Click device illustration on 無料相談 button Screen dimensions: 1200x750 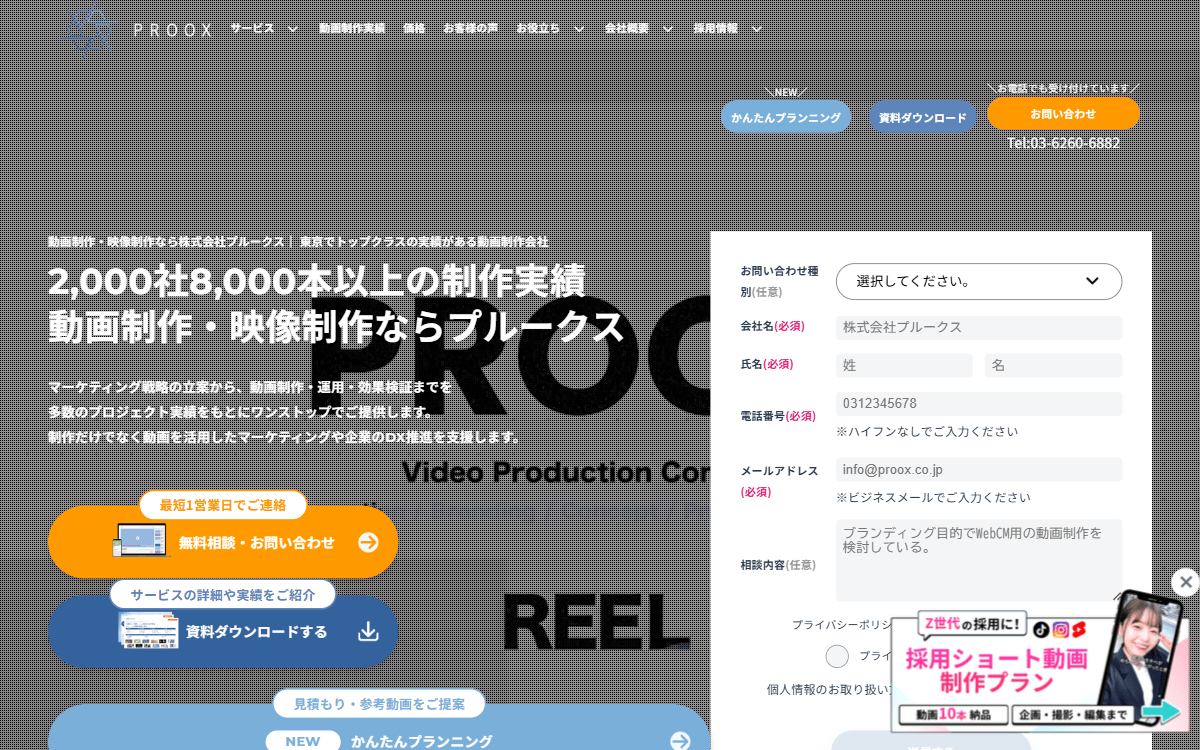(x=139, y=541)
